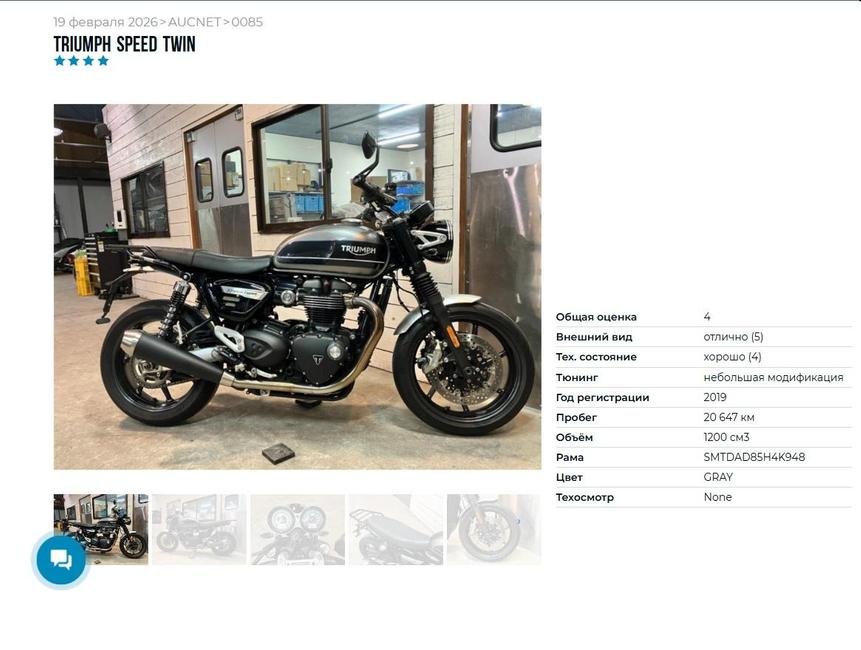Click the Тюнинг value небольшая модификация

(x=773, y=377)
